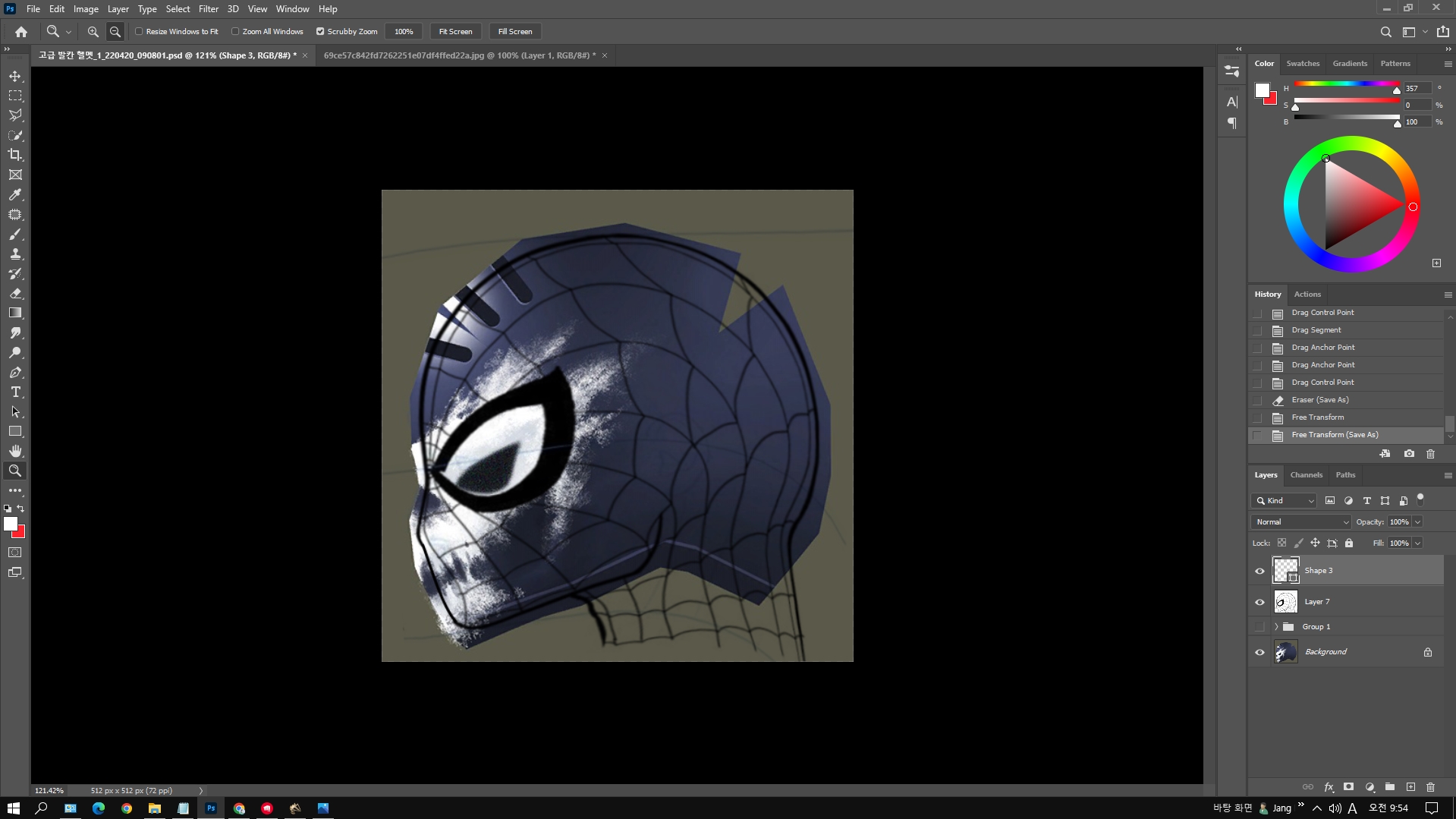The image size is (1456, 819).
Task: Switch to the Actions tab
Action: point(1307,295)
